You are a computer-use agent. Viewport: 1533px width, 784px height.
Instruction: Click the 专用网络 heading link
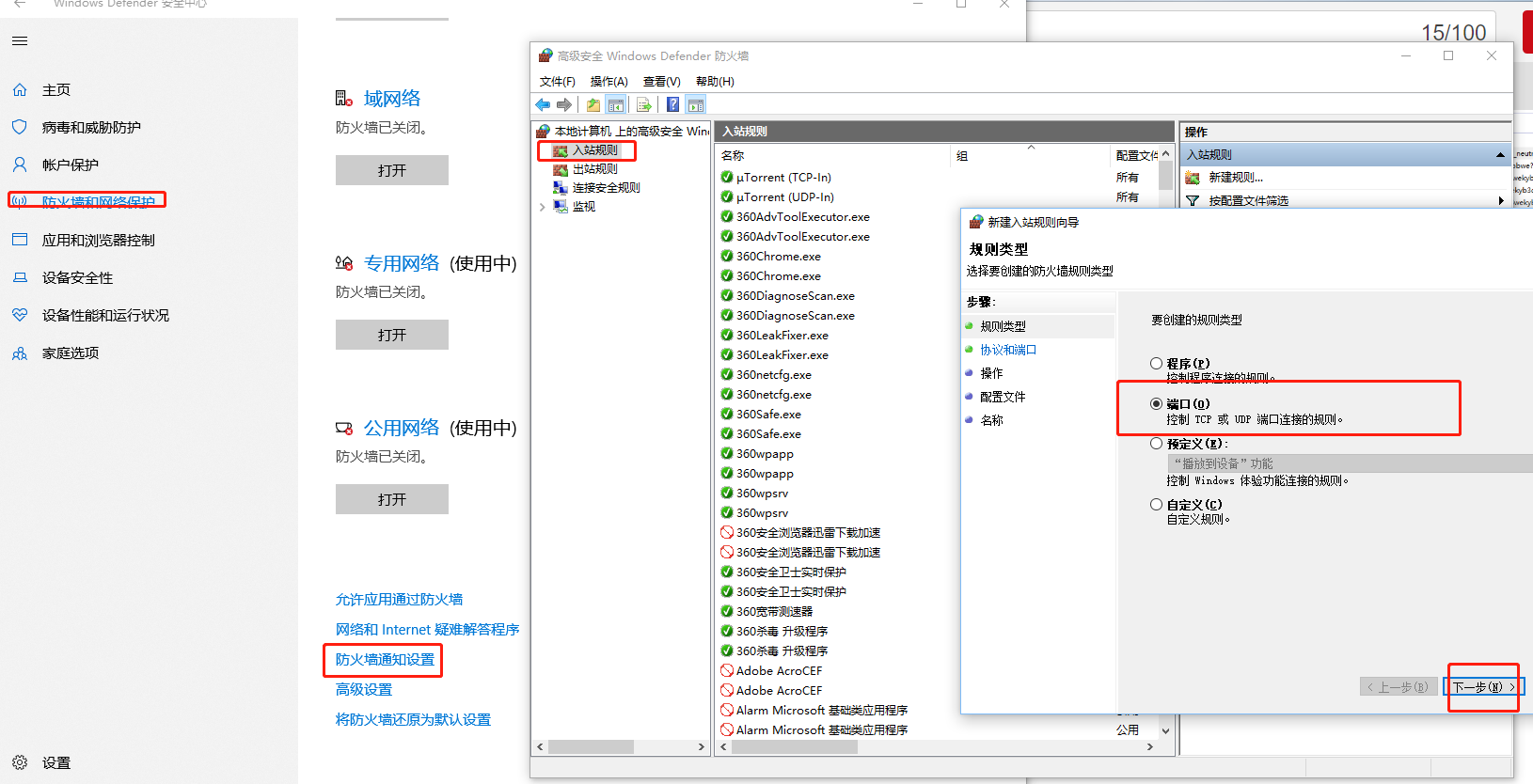402,263
